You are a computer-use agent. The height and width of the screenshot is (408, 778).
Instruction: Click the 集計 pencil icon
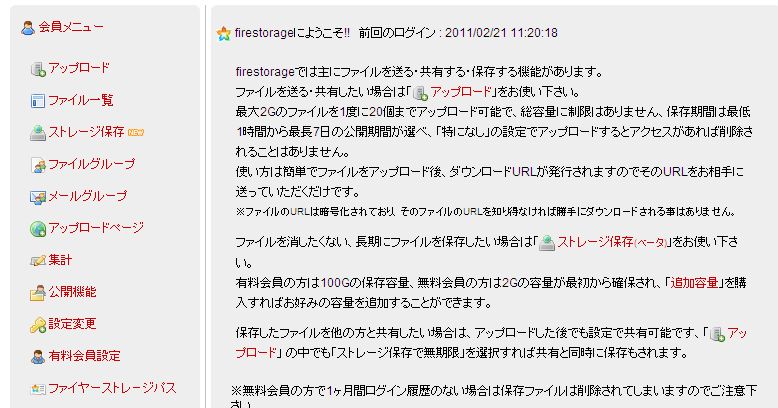pos(38,261)
